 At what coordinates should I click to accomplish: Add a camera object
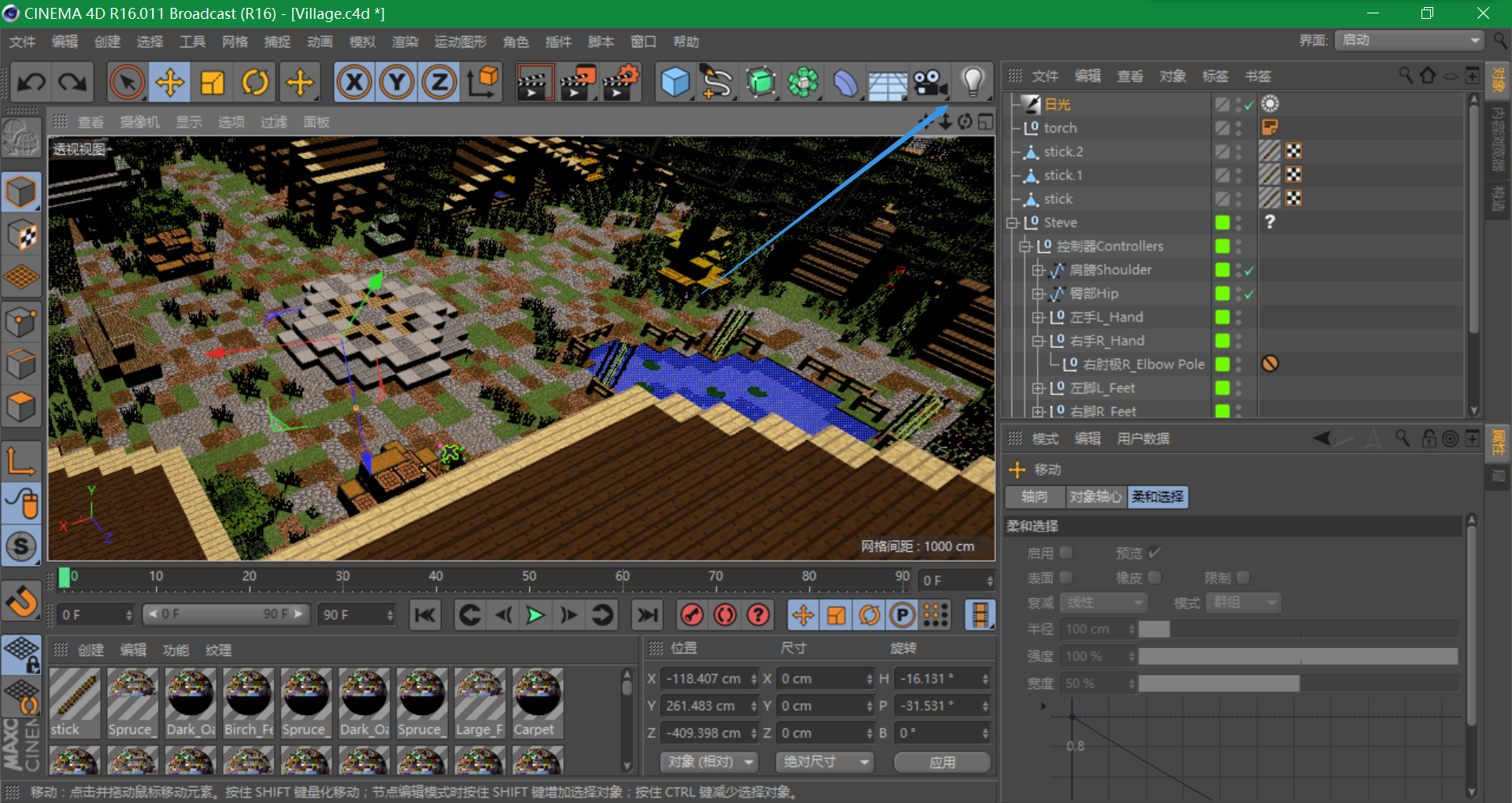[930, 82]
